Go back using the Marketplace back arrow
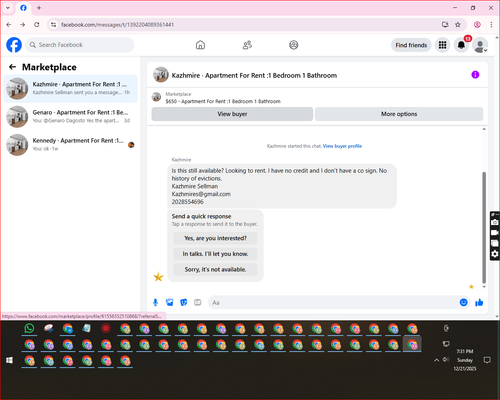 point(12,67)
